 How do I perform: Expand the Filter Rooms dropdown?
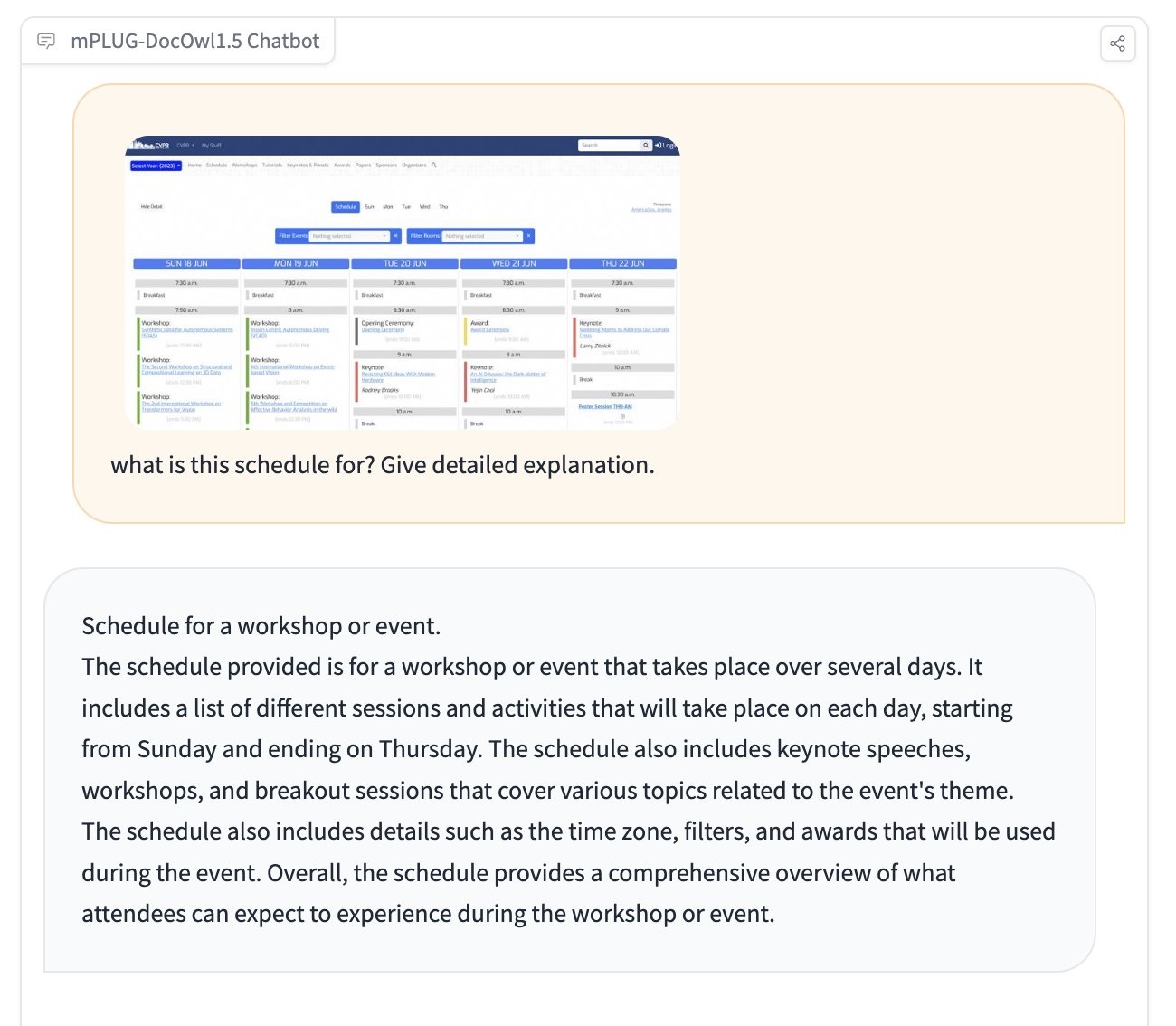pos(482,236)
